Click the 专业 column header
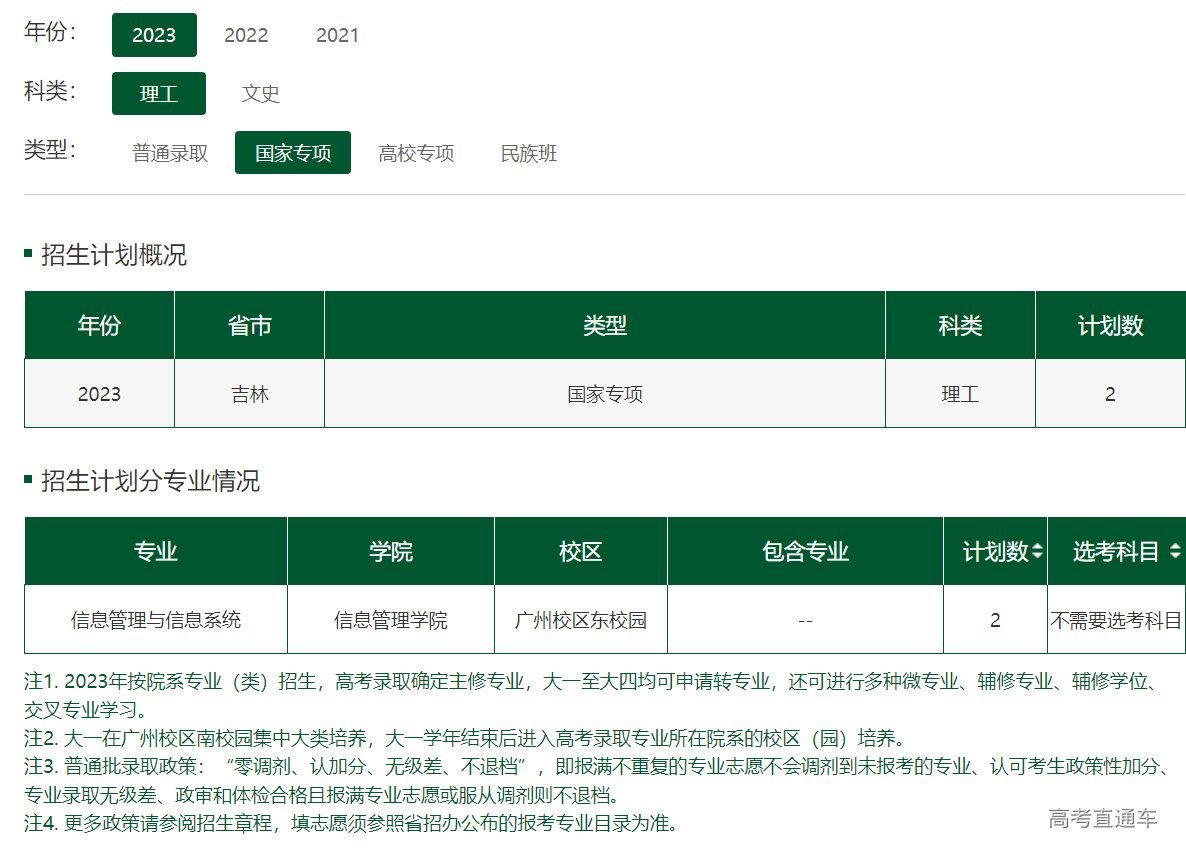Viewport: 1186px width, 858px height. point(155,551)
